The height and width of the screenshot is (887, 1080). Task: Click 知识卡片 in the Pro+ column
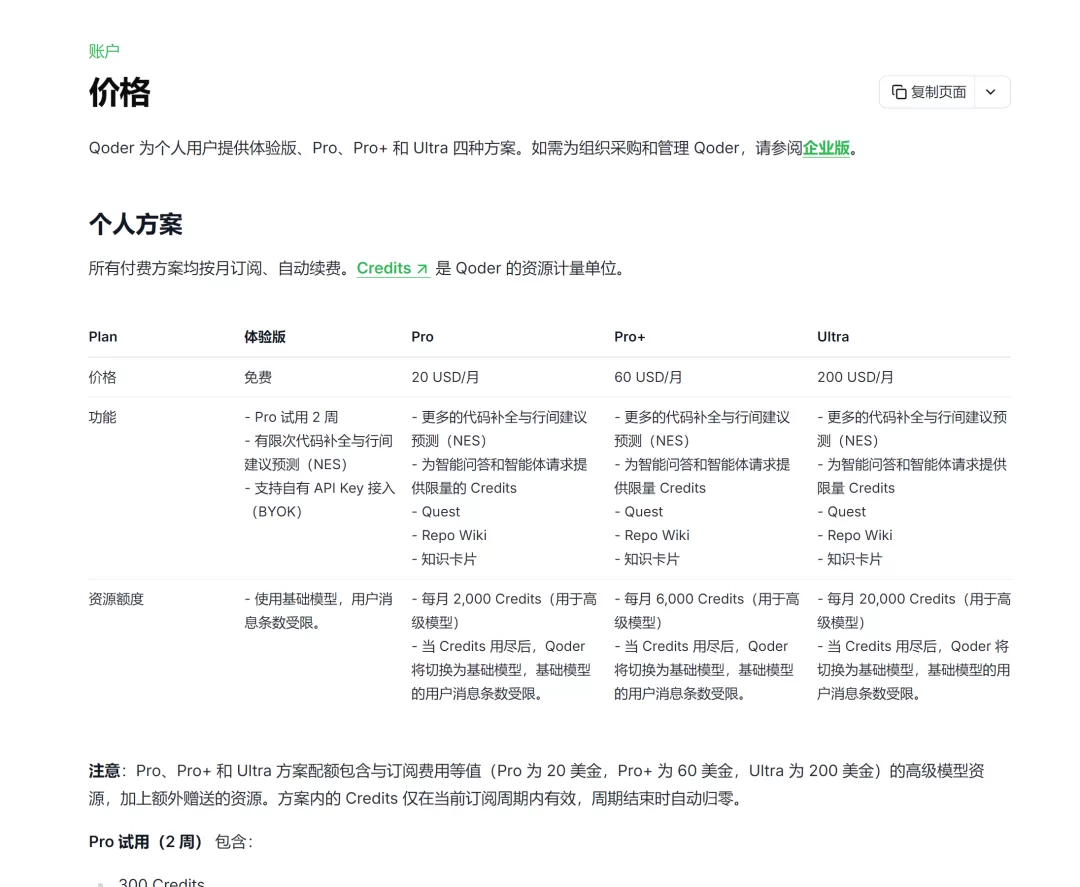tap(652, 559)
